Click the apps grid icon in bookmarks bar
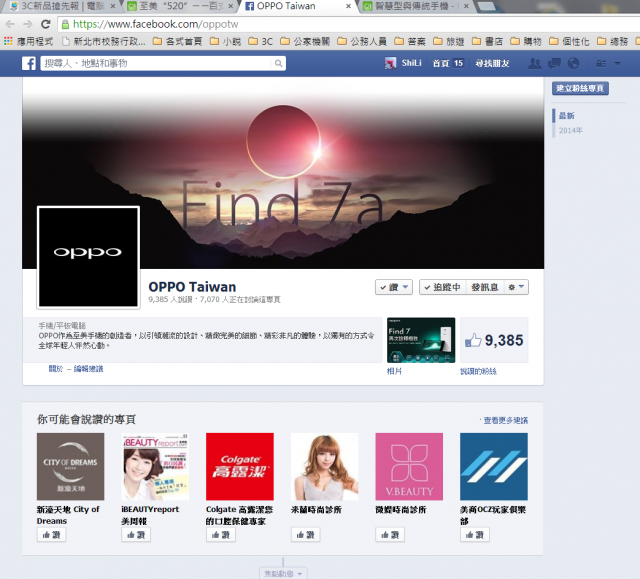The image size is (640, 579). coord(8,41)
